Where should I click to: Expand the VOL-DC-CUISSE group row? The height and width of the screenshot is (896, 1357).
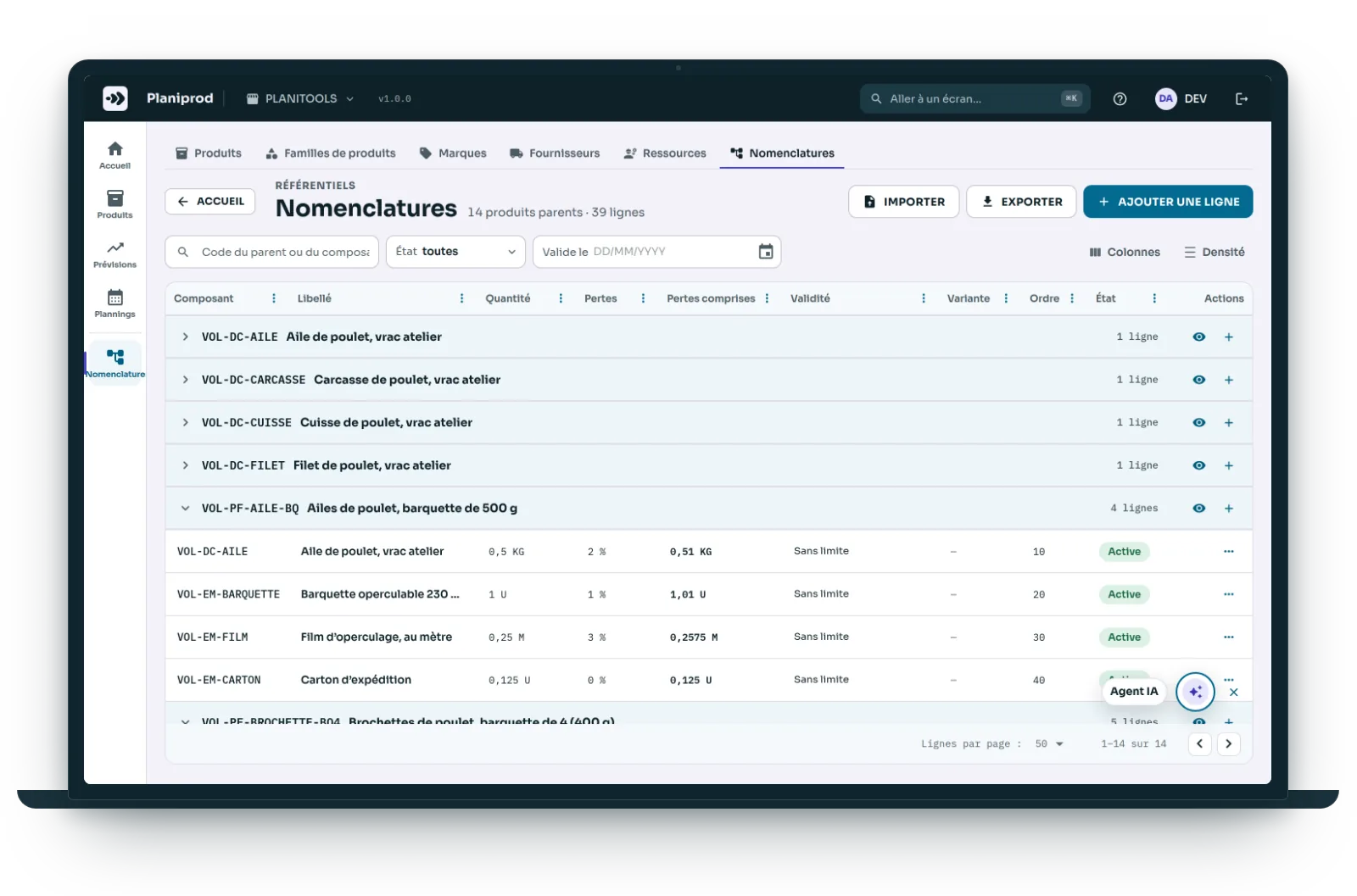coord(185,423)
